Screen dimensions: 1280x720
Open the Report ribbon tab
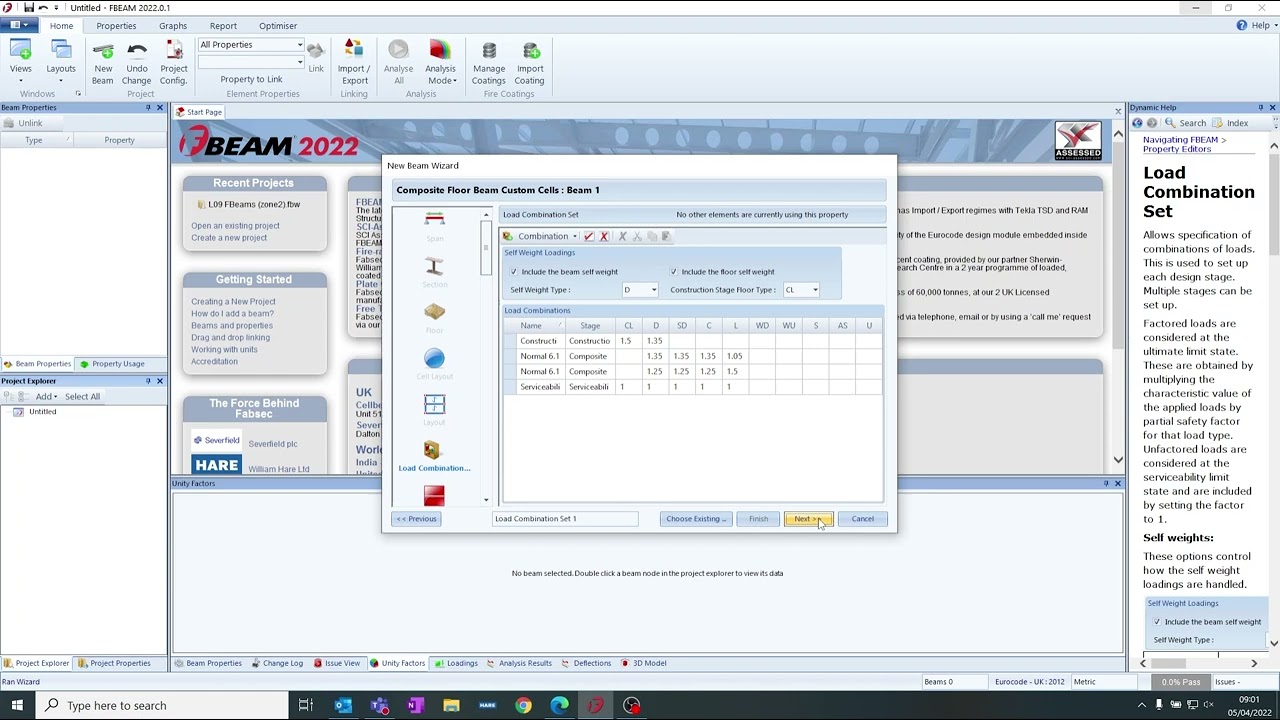click(223, 25)
